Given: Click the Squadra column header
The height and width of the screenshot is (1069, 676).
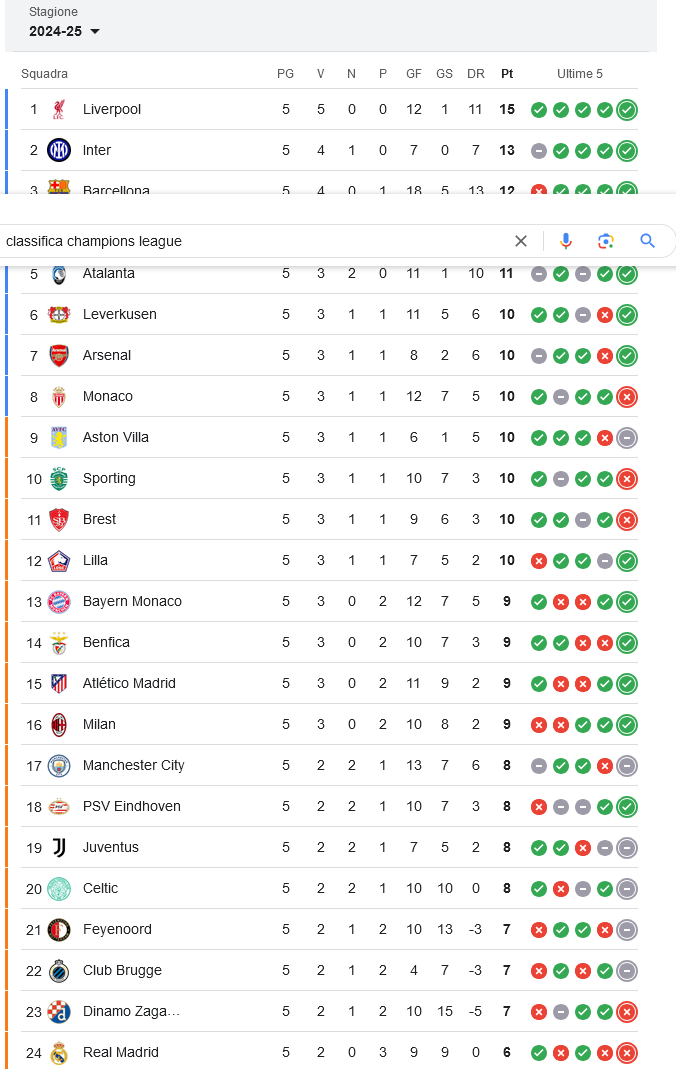Looking at the screenshot, I should point(45,74).
